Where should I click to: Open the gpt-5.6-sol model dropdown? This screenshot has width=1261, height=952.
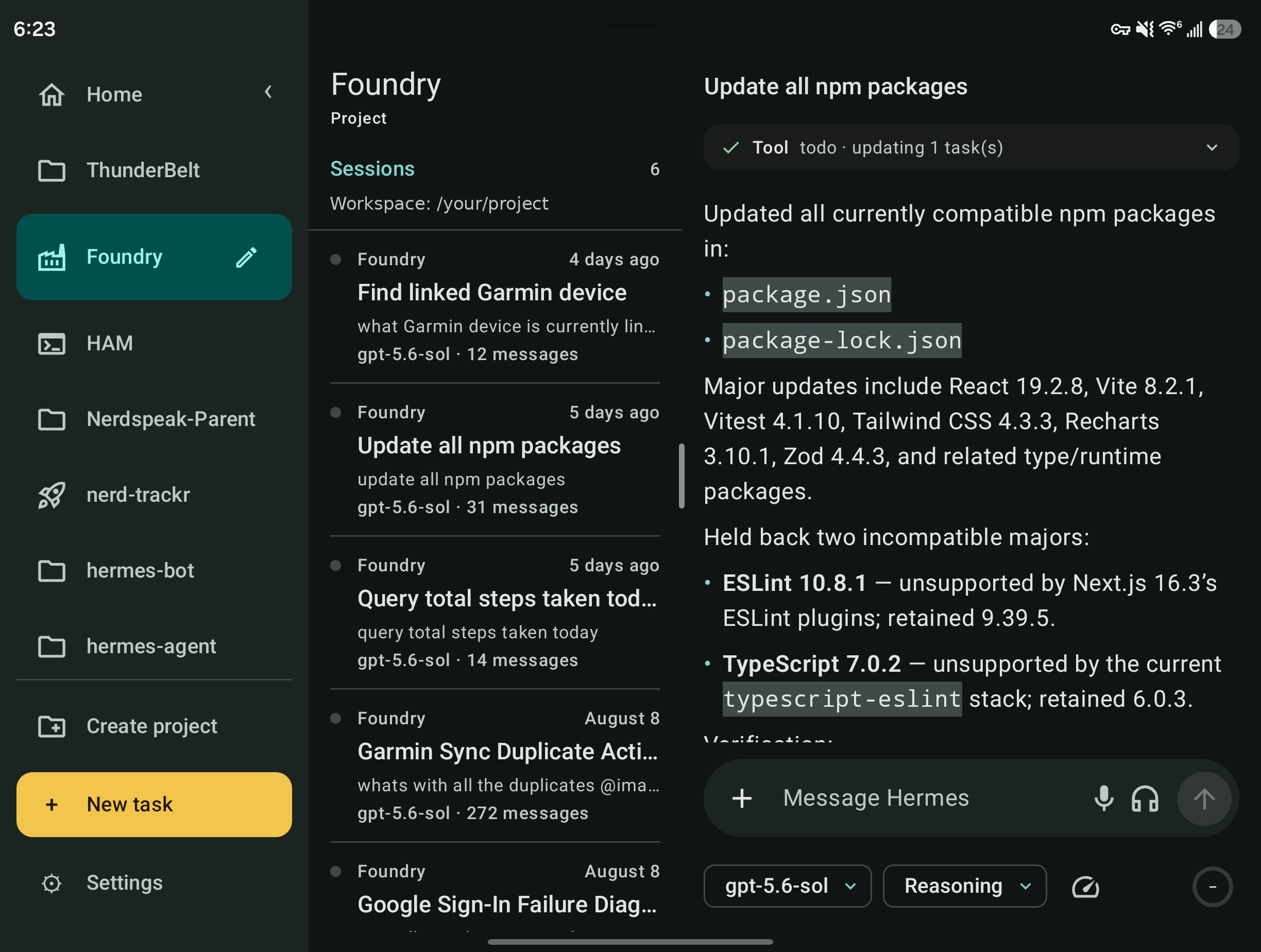coord(787,886)
